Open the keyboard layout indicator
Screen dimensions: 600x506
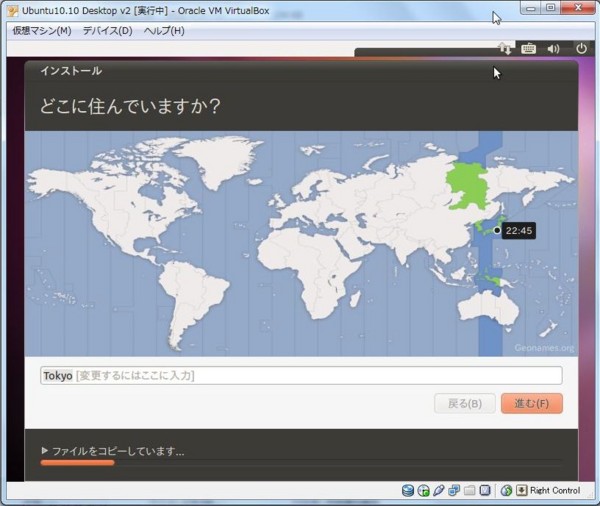click(528, 49)
